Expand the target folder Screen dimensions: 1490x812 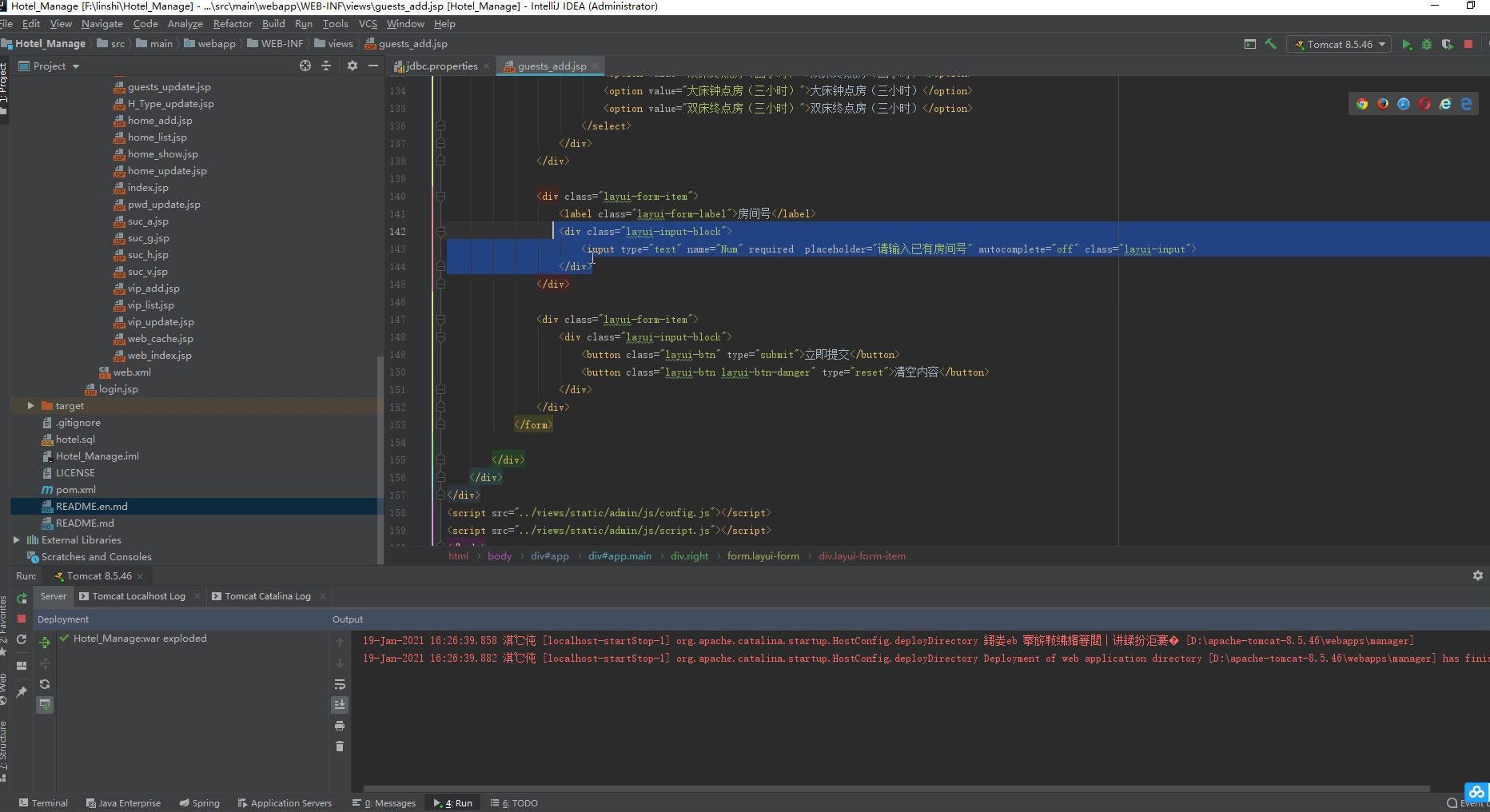31,406
